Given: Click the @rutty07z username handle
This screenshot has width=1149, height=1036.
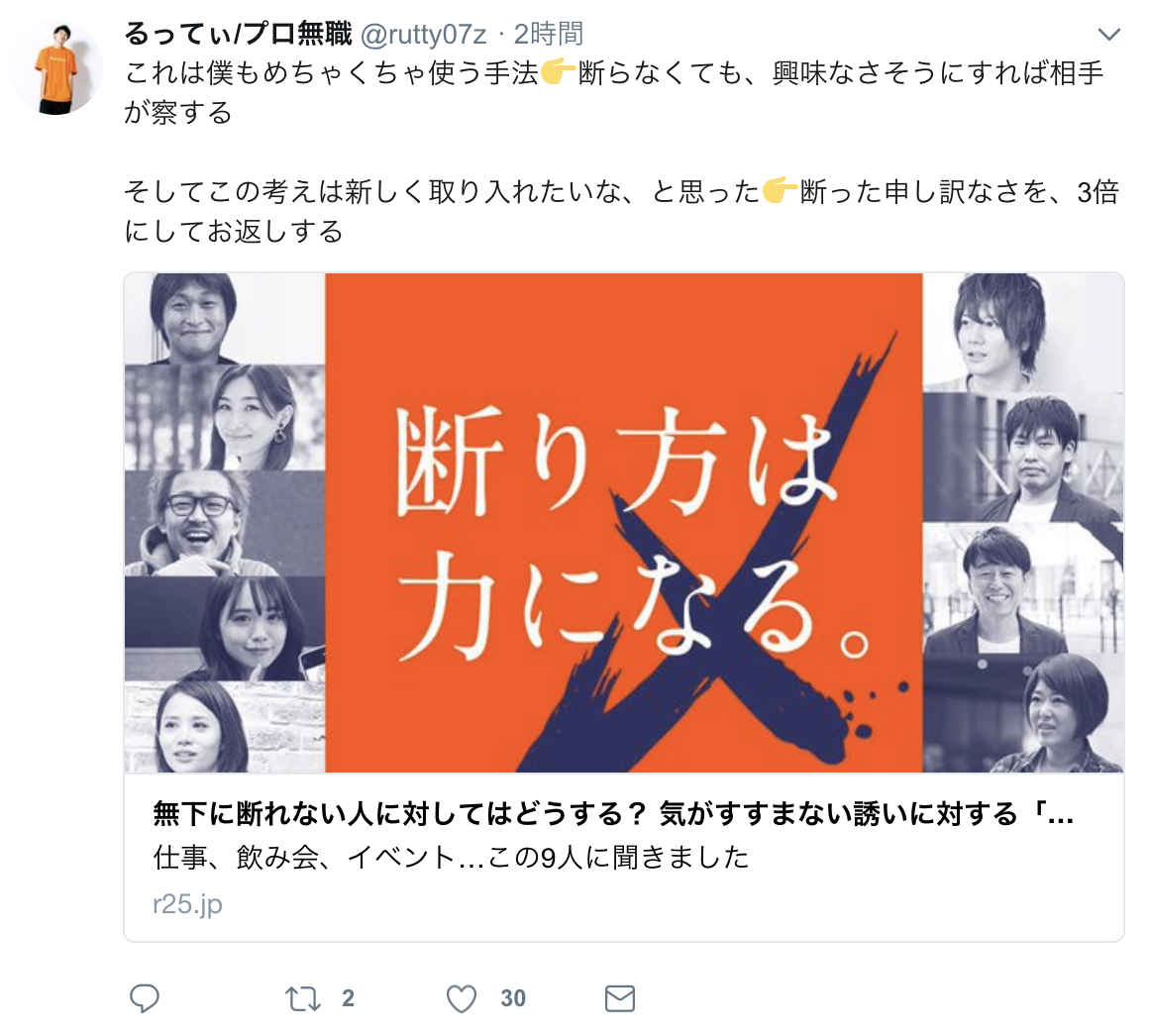Looking at the screenshot, I should pyautogui.click(x=423, y=35).
